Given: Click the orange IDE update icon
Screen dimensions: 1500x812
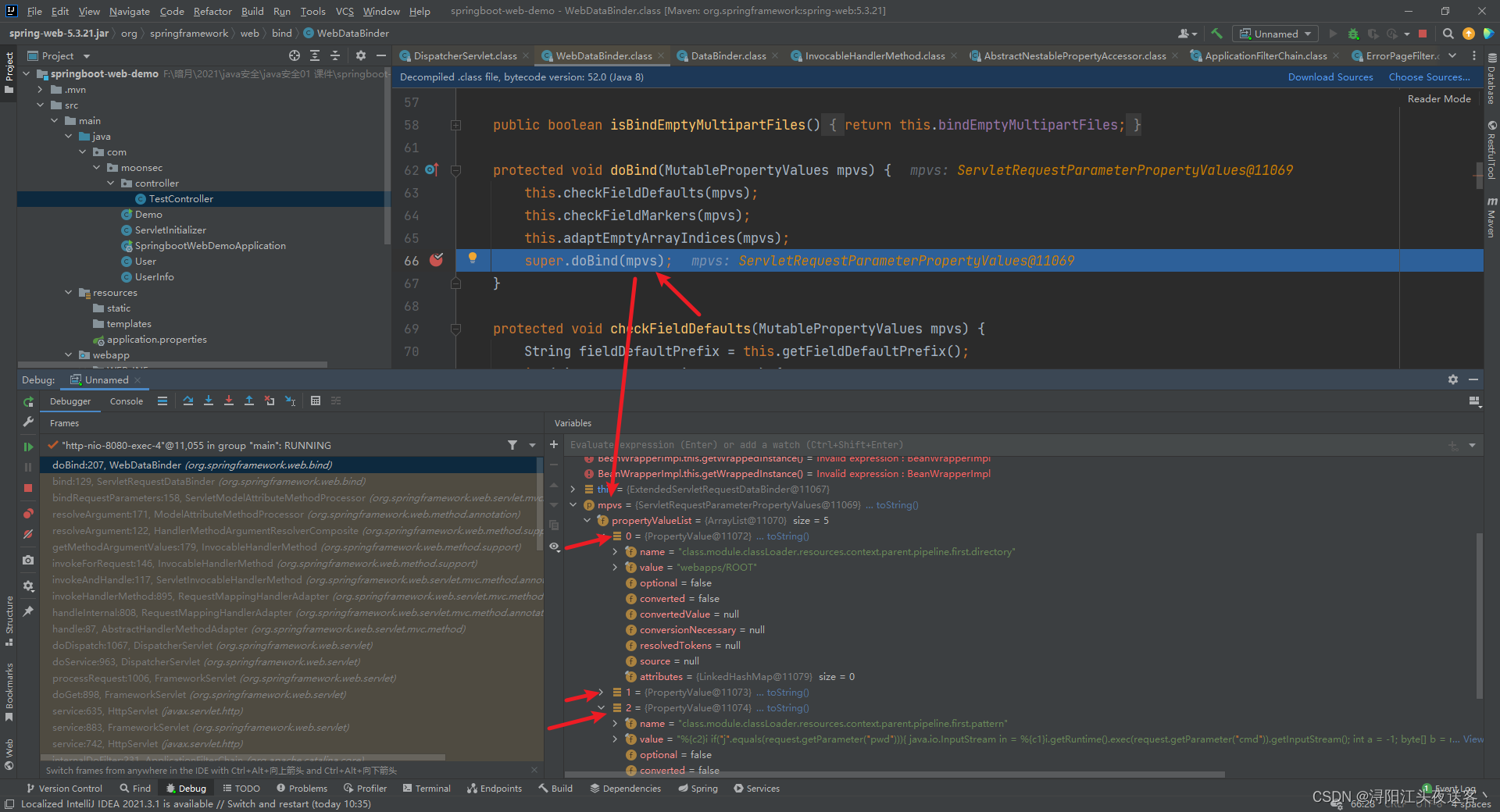Looking at the screenshot, I should pos(1469,34).
